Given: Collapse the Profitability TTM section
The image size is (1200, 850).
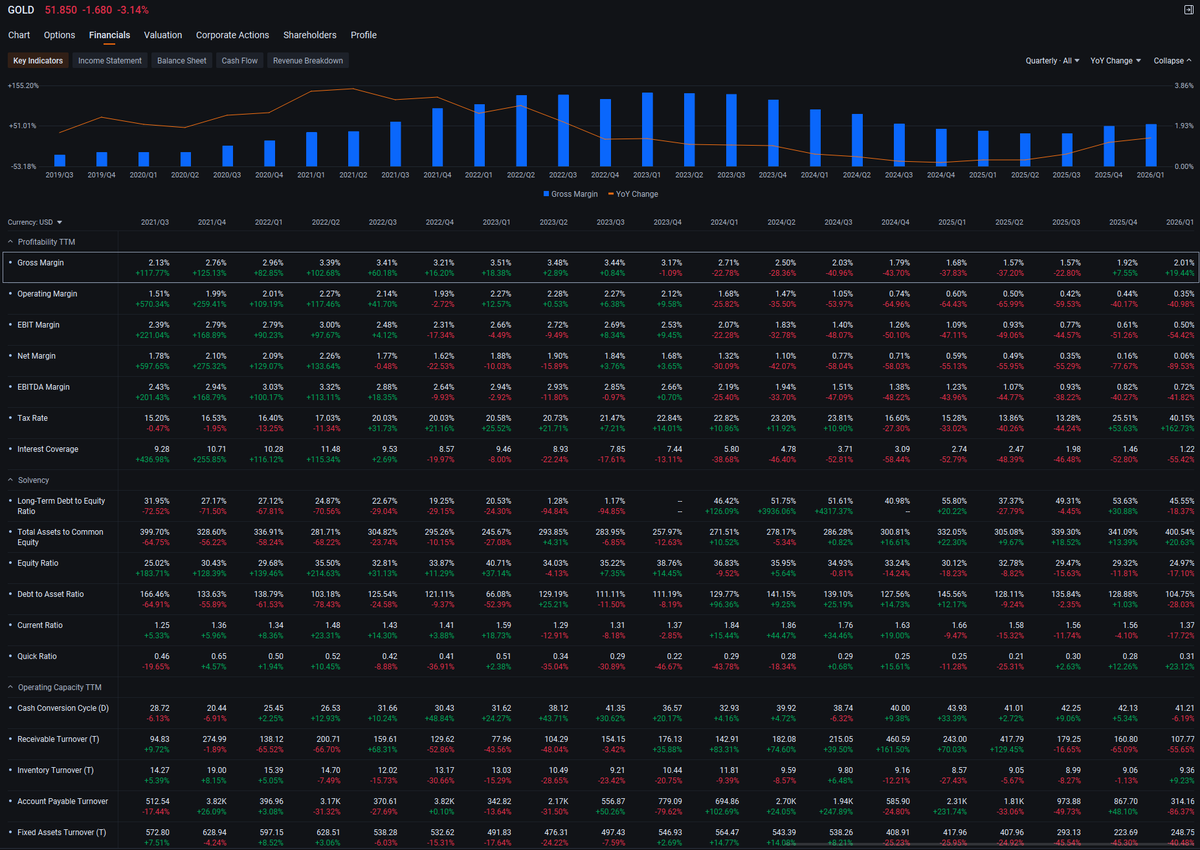Looking at the screenshot, I should click(40, 242).
